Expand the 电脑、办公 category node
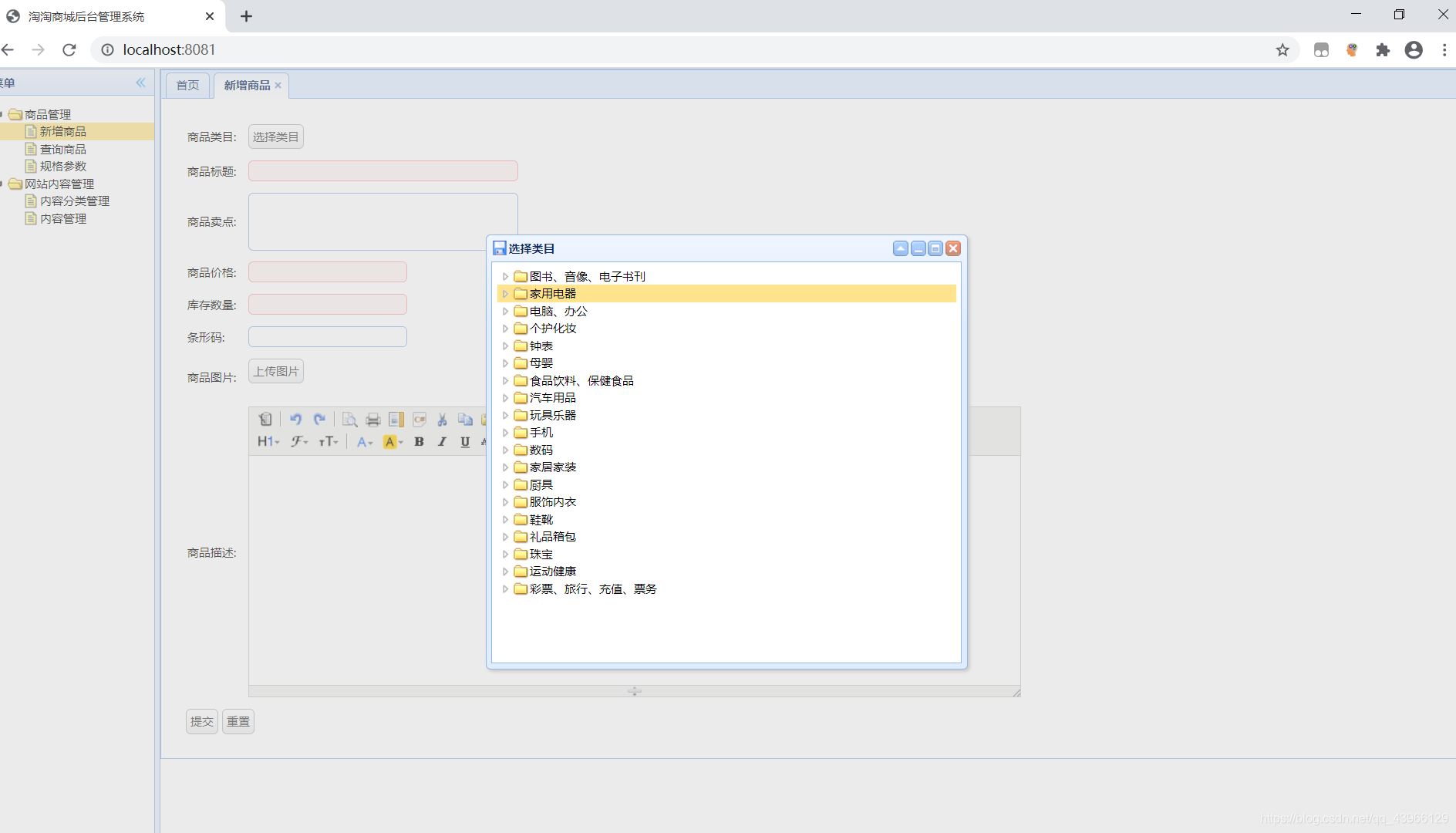The height and width of the screenshot is (833, 1456). pos(506,312)
